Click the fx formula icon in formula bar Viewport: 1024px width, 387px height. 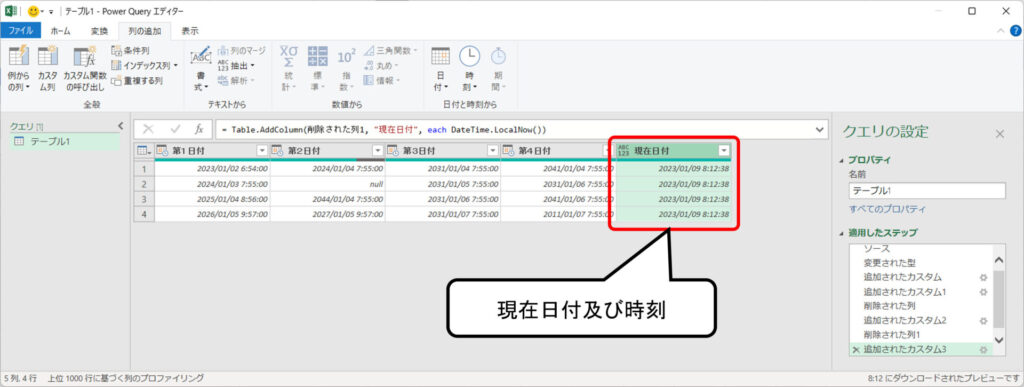(199, 129)
